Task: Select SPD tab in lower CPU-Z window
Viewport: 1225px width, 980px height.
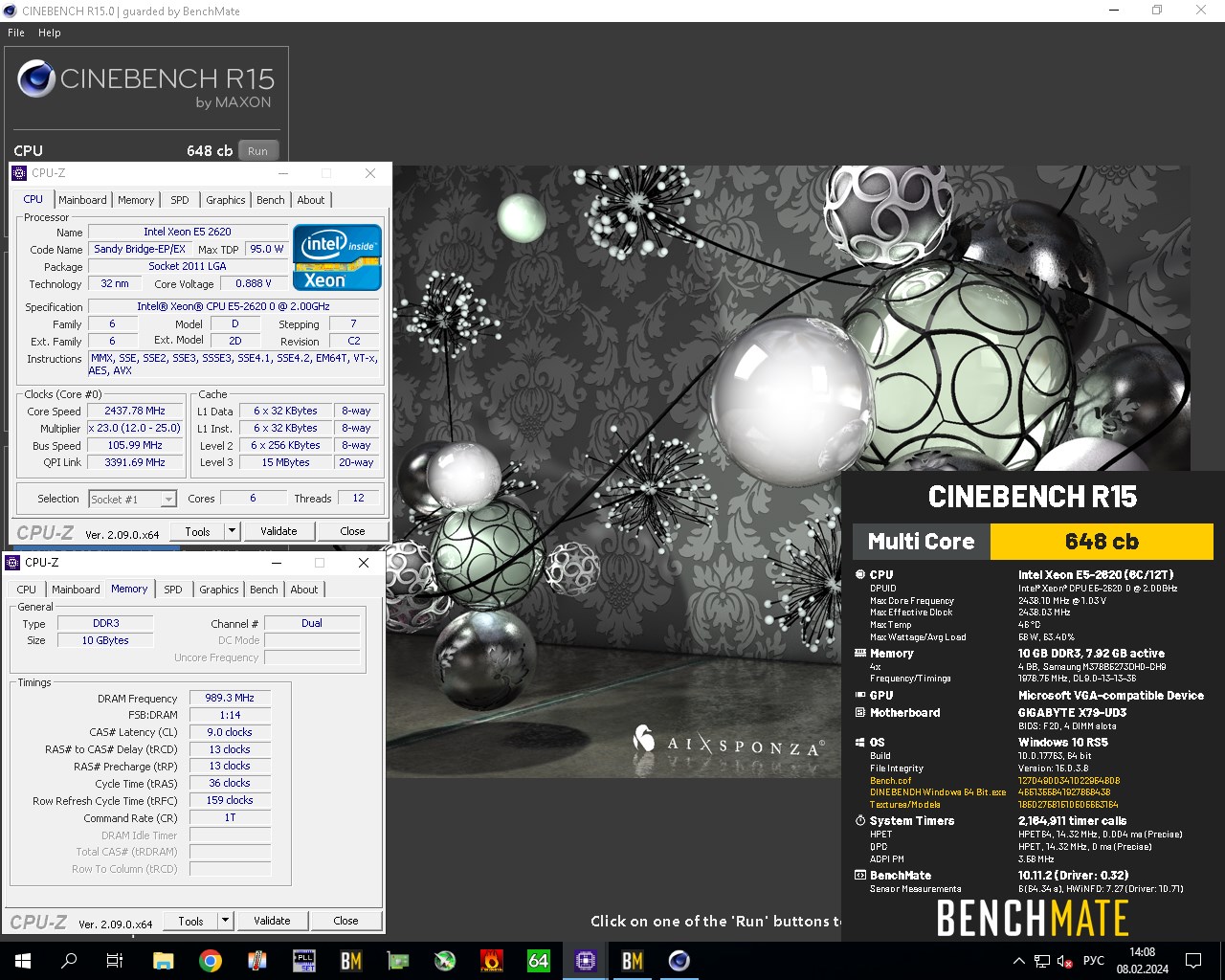Action: click(x=173, y=590)
